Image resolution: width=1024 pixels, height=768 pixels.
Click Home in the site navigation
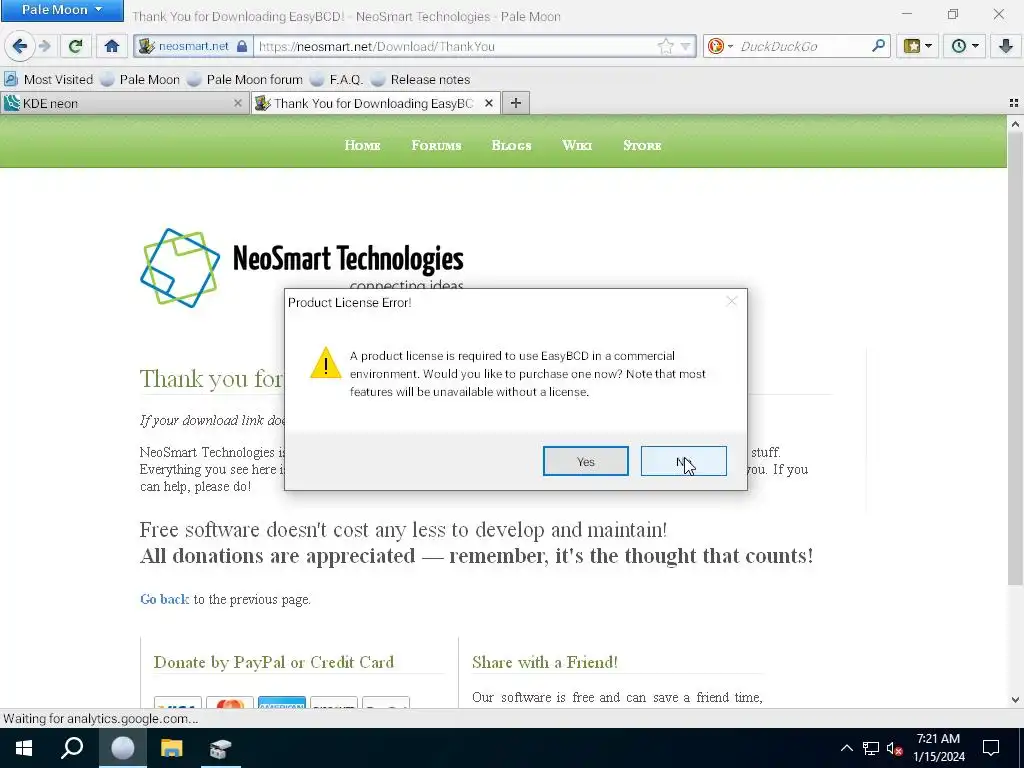[362, 146]
